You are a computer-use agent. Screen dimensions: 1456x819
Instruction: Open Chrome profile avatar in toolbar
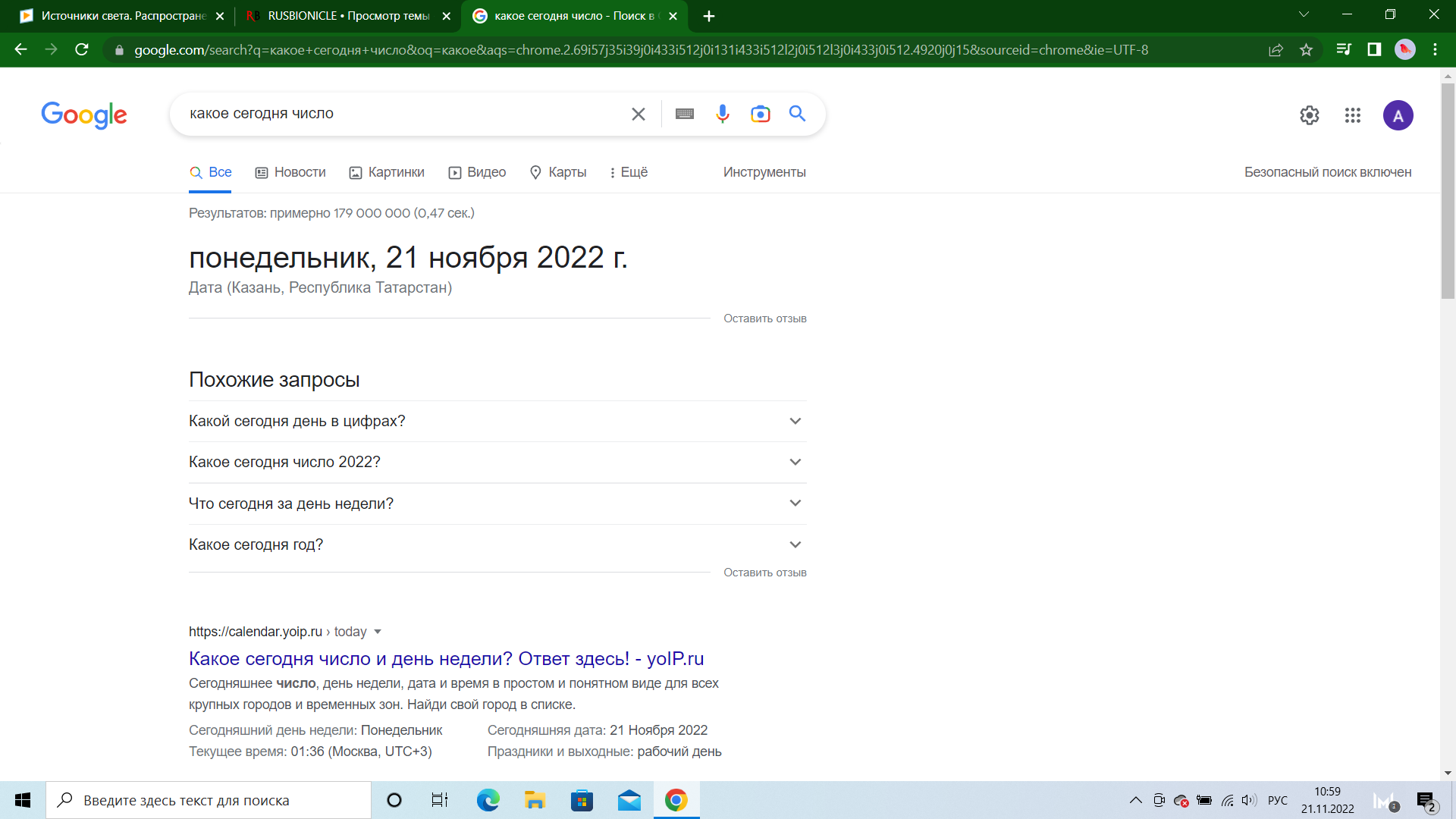1405,50
